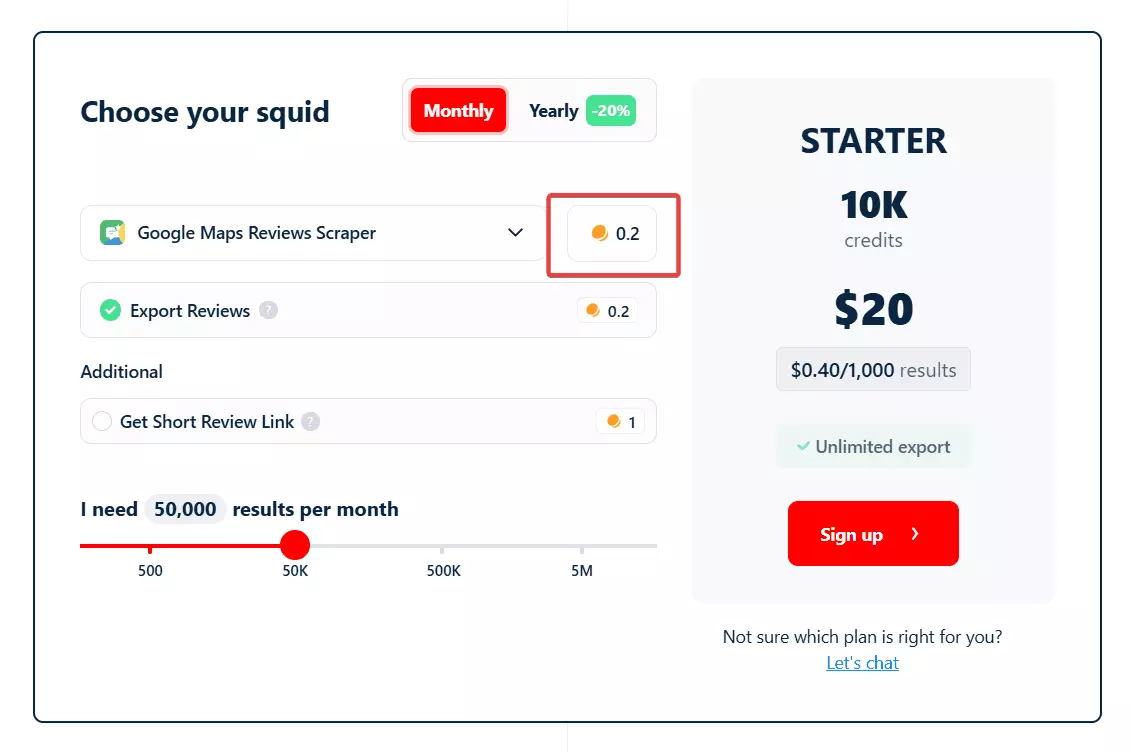Viewport: 1131px width, 752px height.
Task: Click the green checkmark on Export Reviews
Action: [110, 310]
